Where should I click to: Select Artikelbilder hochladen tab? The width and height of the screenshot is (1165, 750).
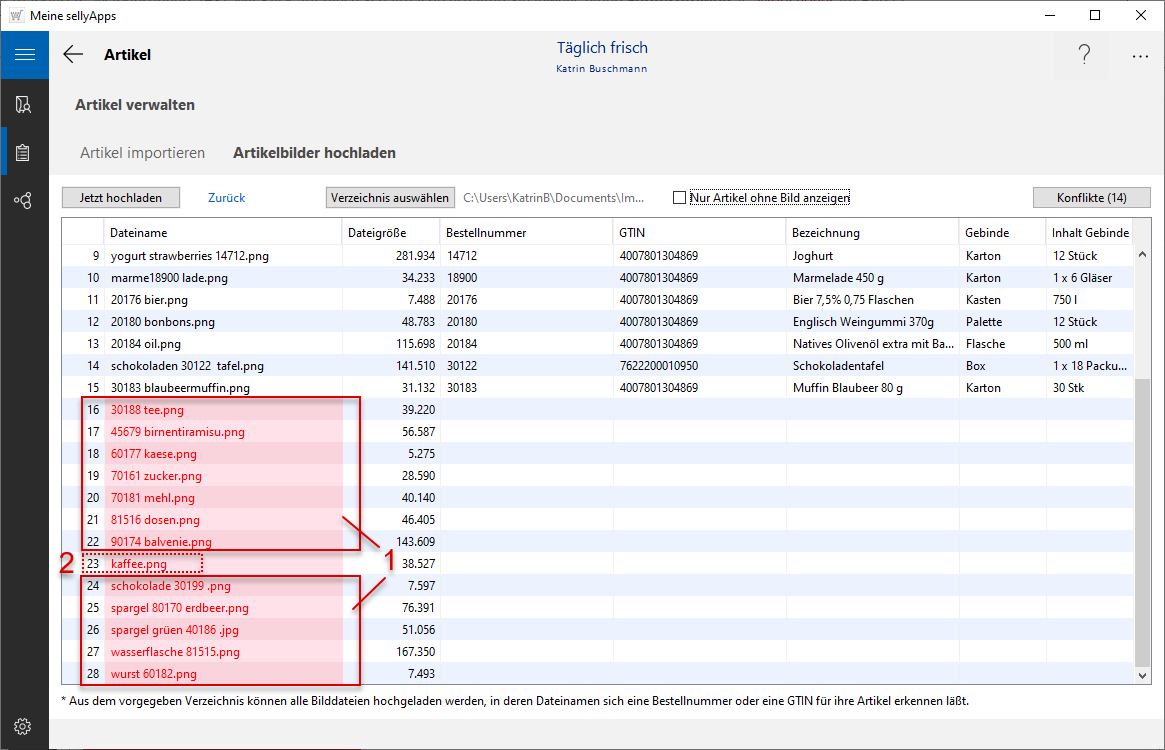tap(314, 153)
